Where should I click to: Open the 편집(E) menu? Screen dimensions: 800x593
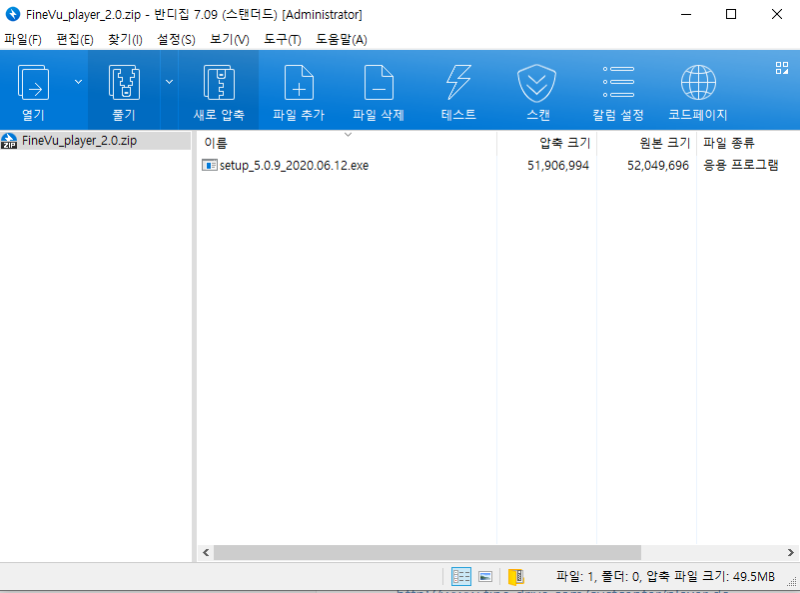(75, 39)
